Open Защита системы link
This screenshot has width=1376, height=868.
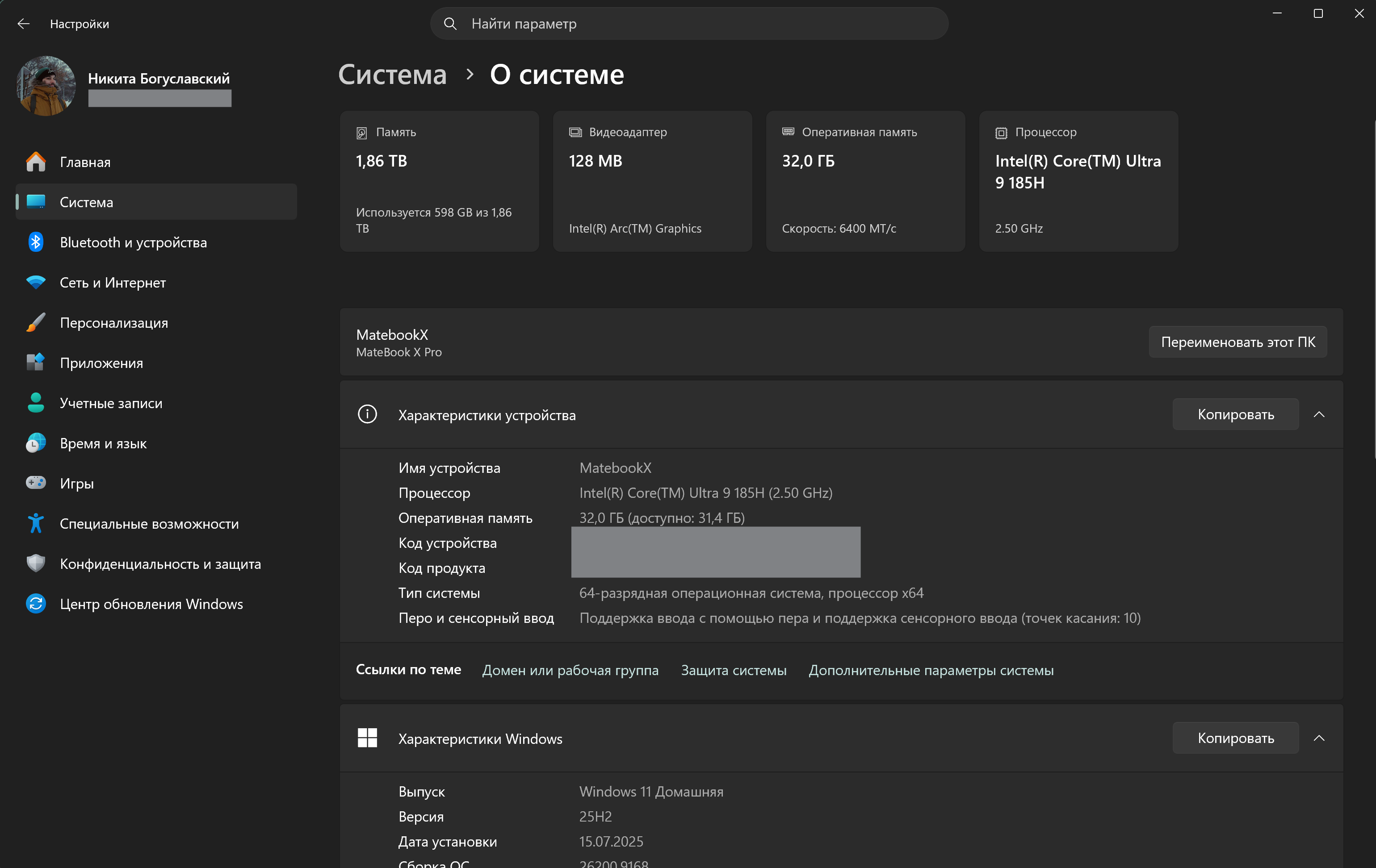734,670
